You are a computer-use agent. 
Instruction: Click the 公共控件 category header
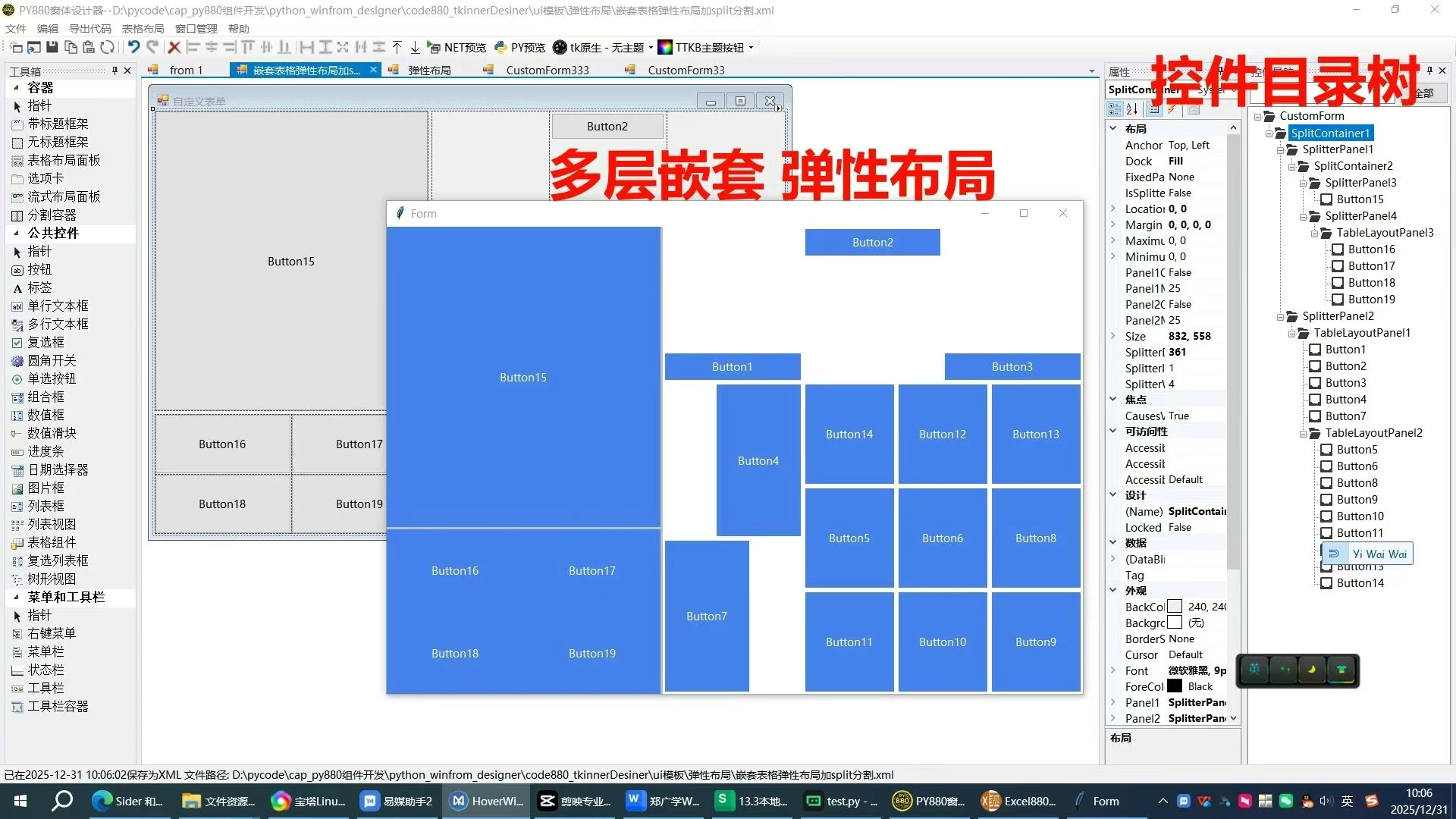tap(52, 233)
